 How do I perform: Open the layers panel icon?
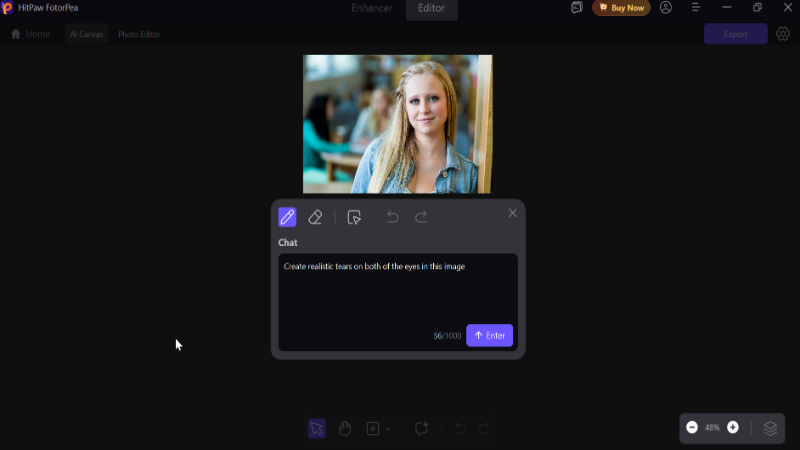click(x=770, y=427)
